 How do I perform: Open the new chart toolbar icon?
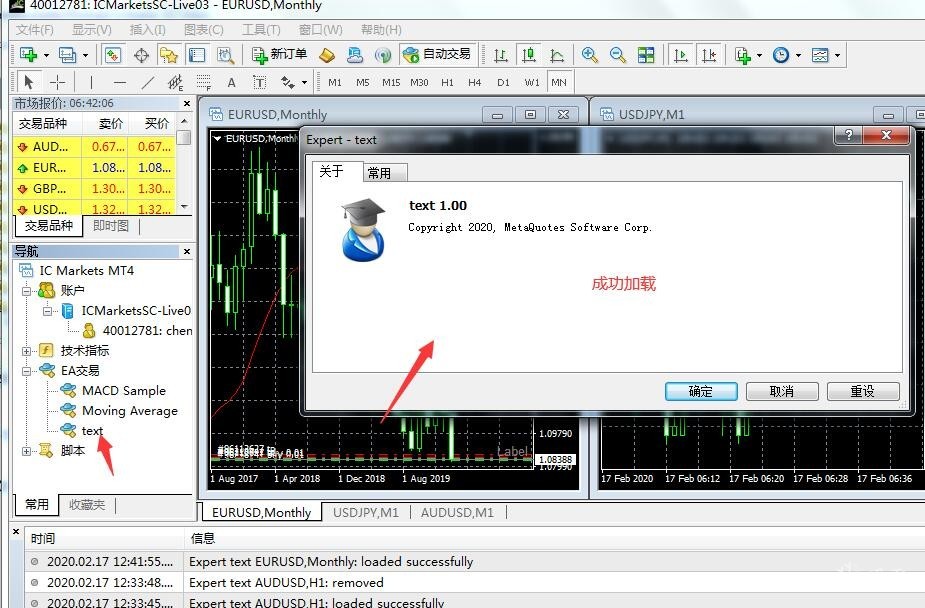tap(28, 55)
